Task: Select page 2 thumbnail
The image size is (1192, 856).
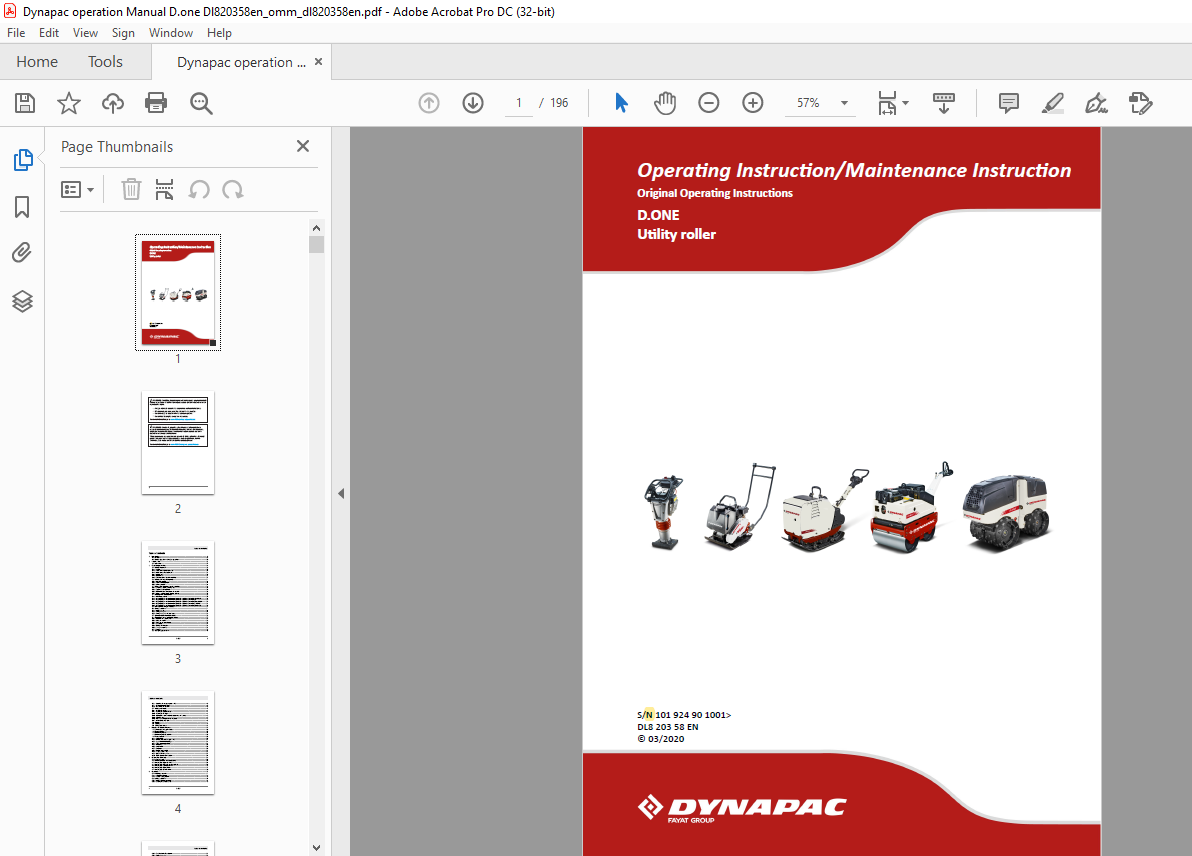Action: [178, 443]
